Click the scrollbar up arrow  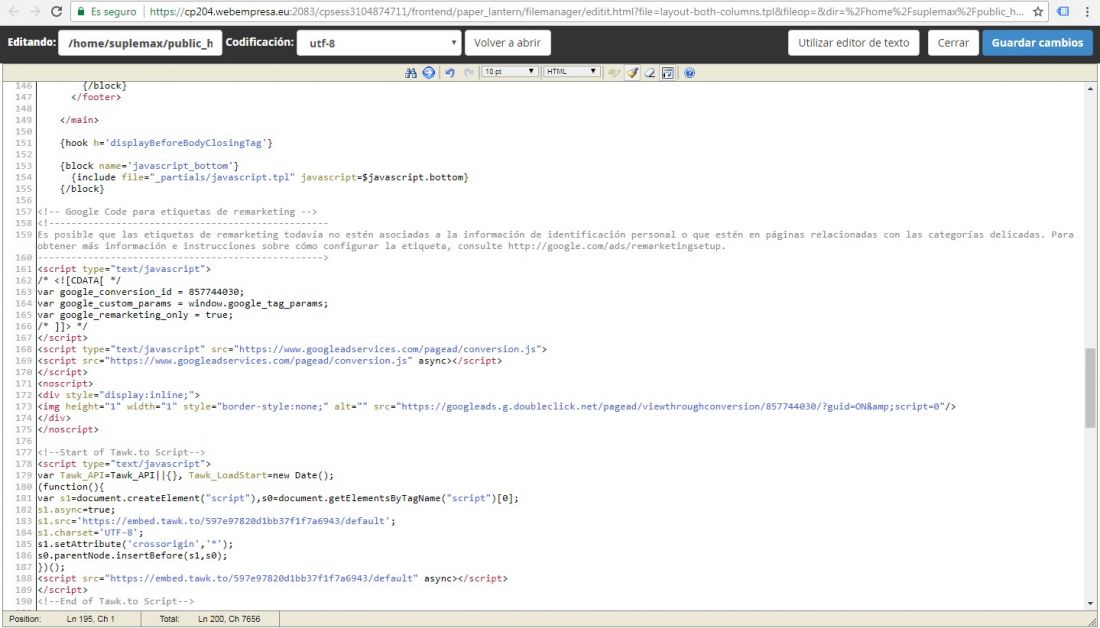(1089, 88)
